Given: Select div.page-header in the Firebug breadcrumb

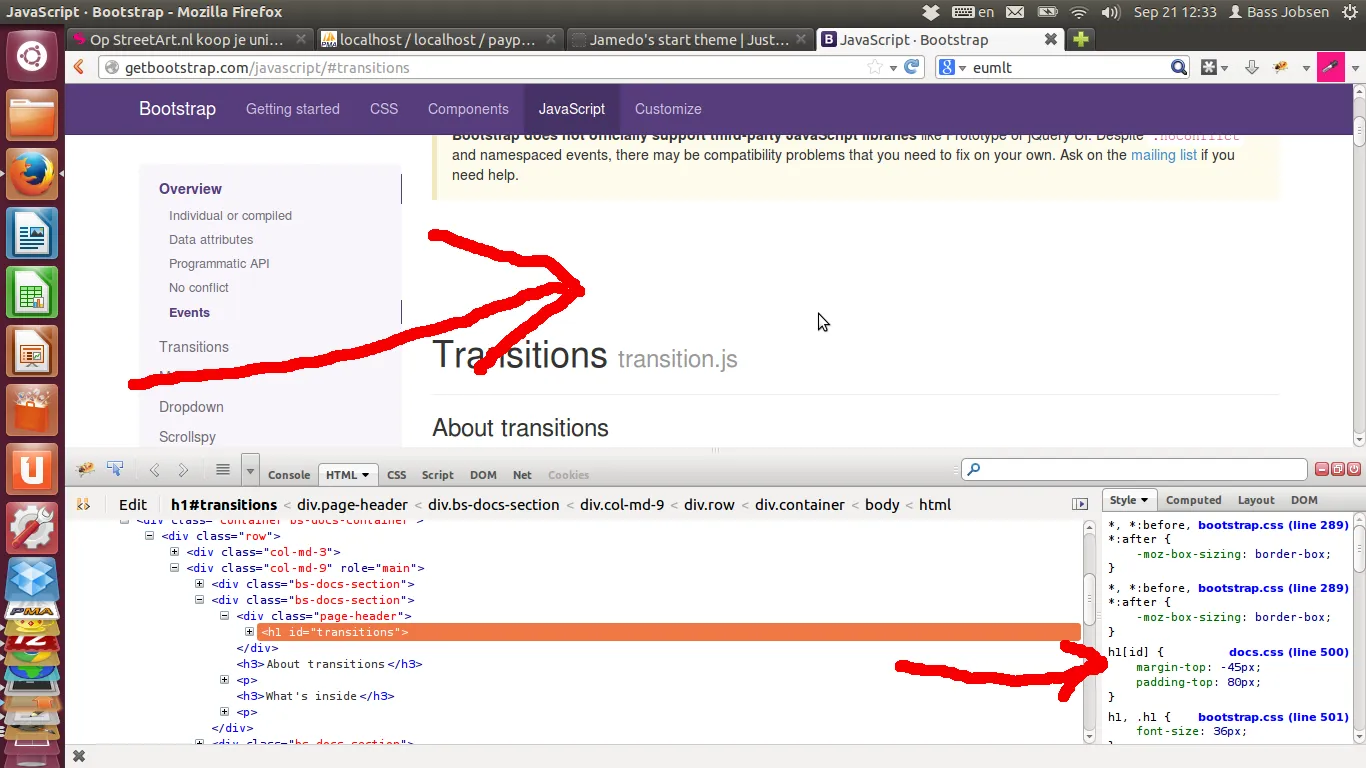Looking at the screenshot, I should coord(352,505).
